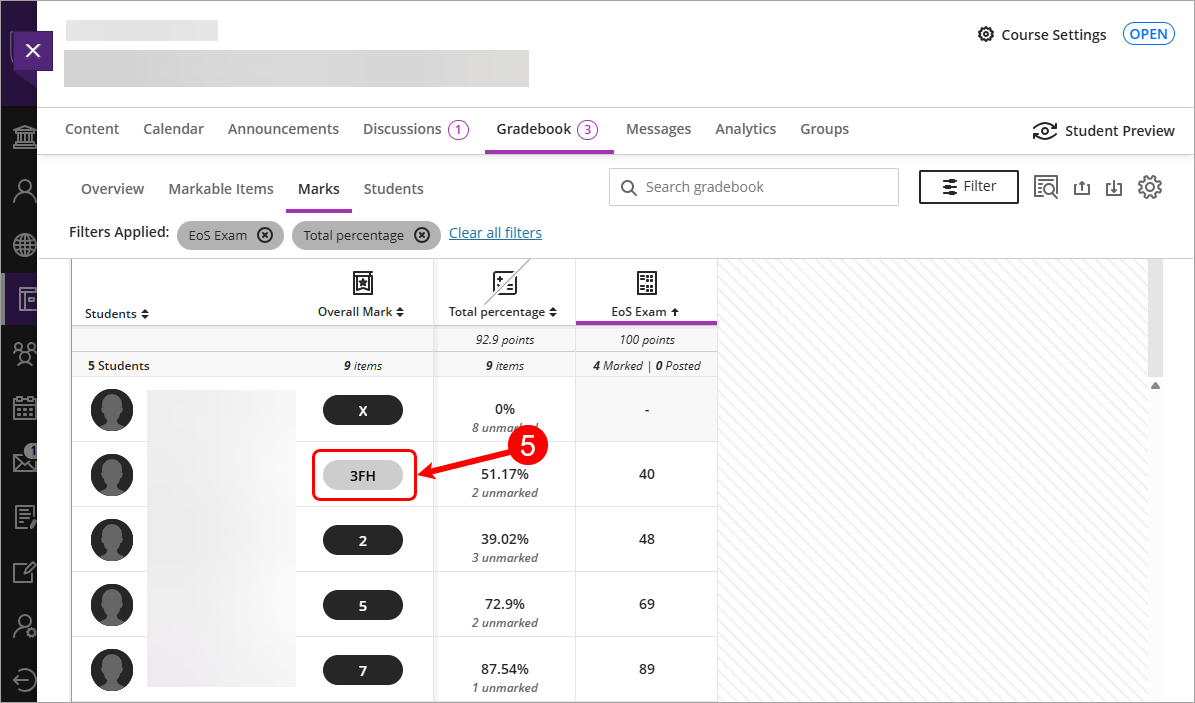The image size is (1195, 703).
Task: Toggle the course OPEN status badge
Action: point(1148,34)
